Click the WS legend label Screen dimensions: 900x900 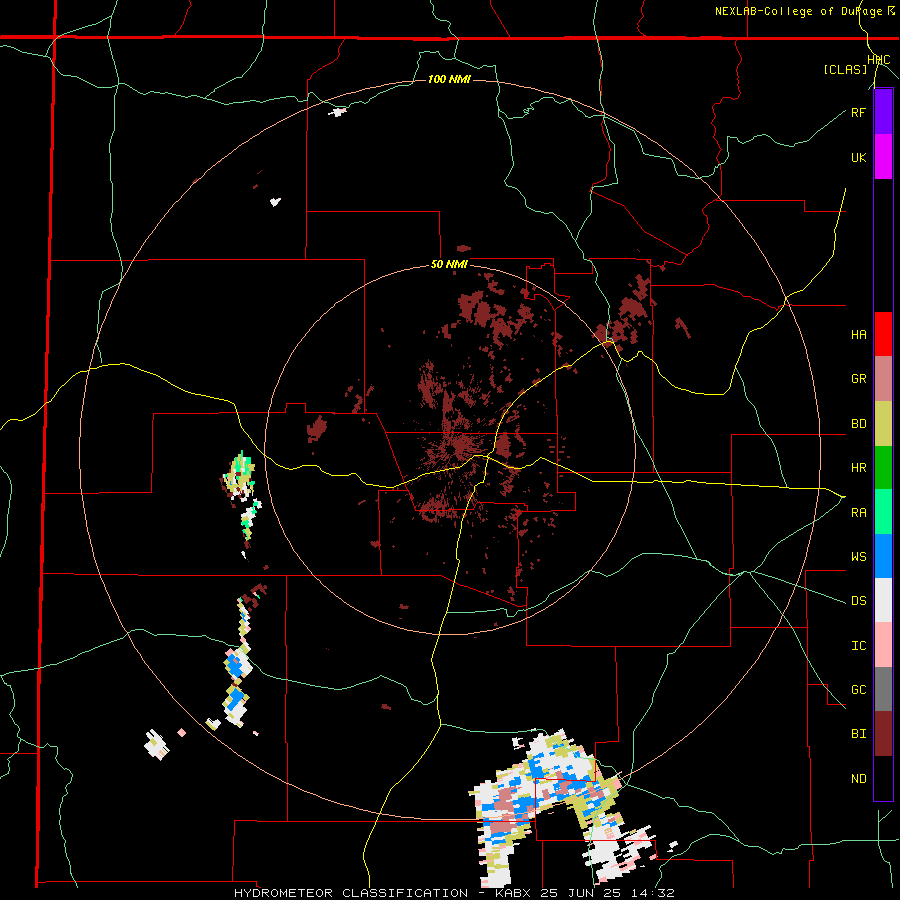click(x=858, y=557)
